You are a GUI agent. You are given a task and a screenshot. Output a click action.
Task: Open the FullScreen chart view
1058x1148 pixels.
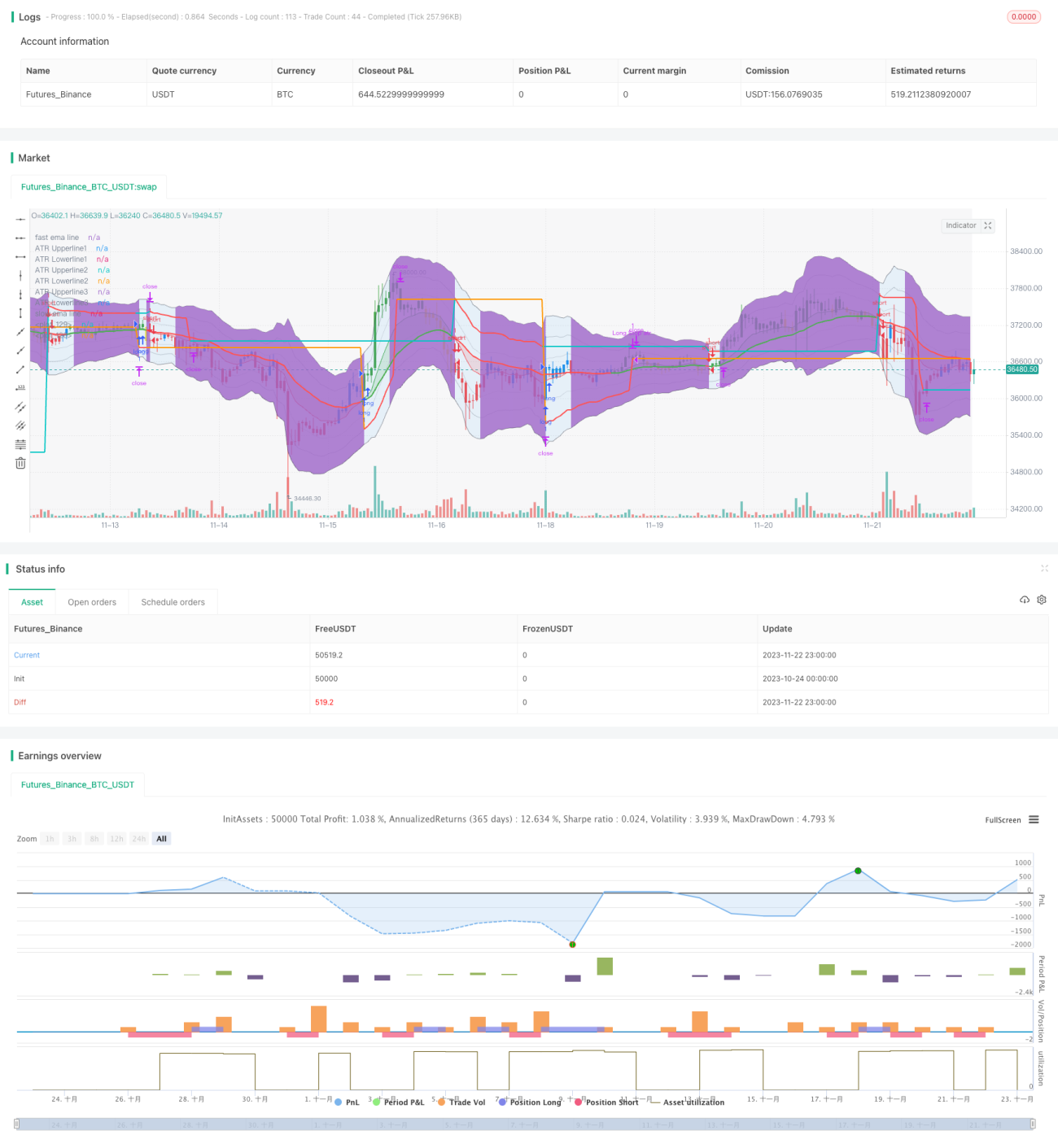(1003, 820)
